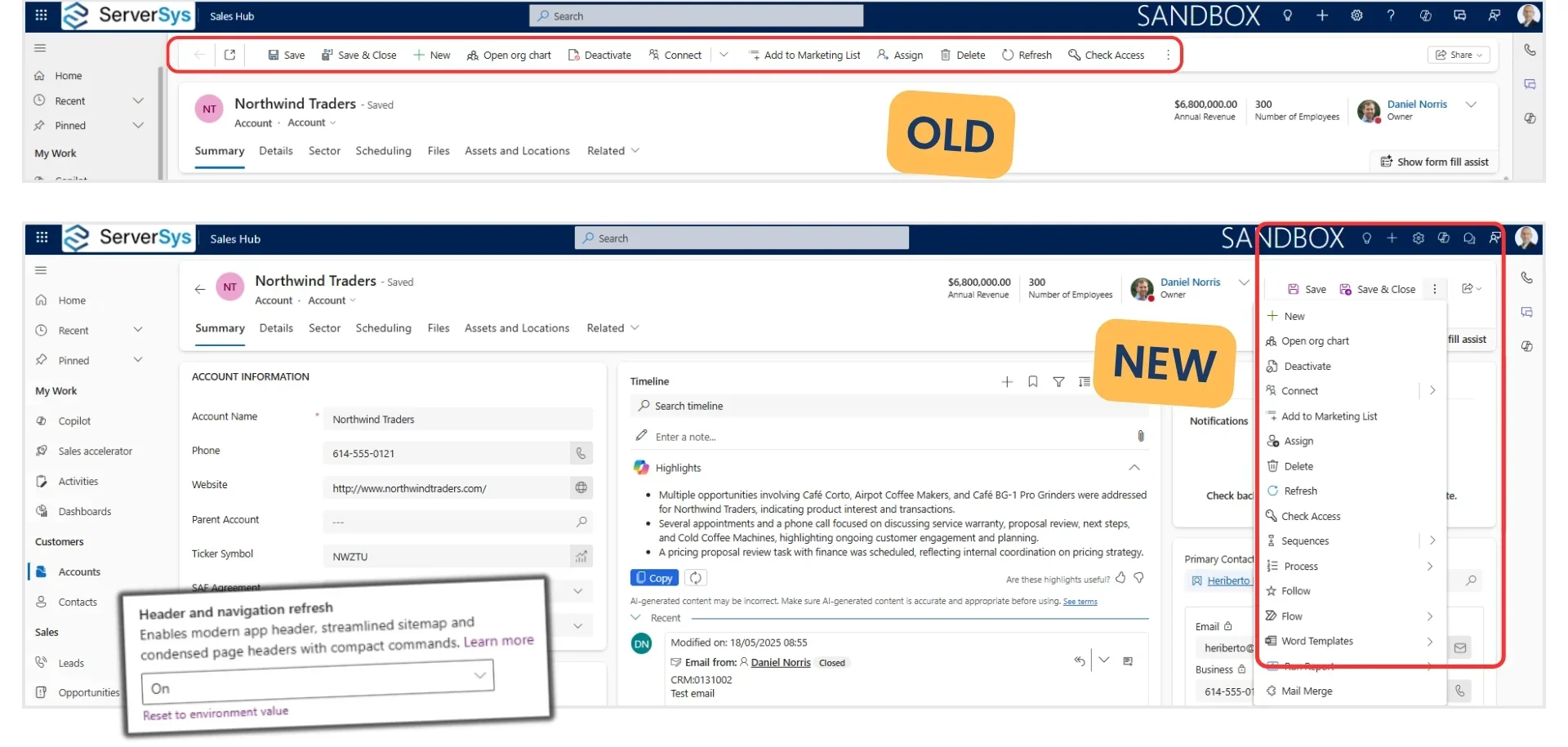
Task: Click compact Save button in new header
Action: pyautogui.click(x=1307, y=289)
